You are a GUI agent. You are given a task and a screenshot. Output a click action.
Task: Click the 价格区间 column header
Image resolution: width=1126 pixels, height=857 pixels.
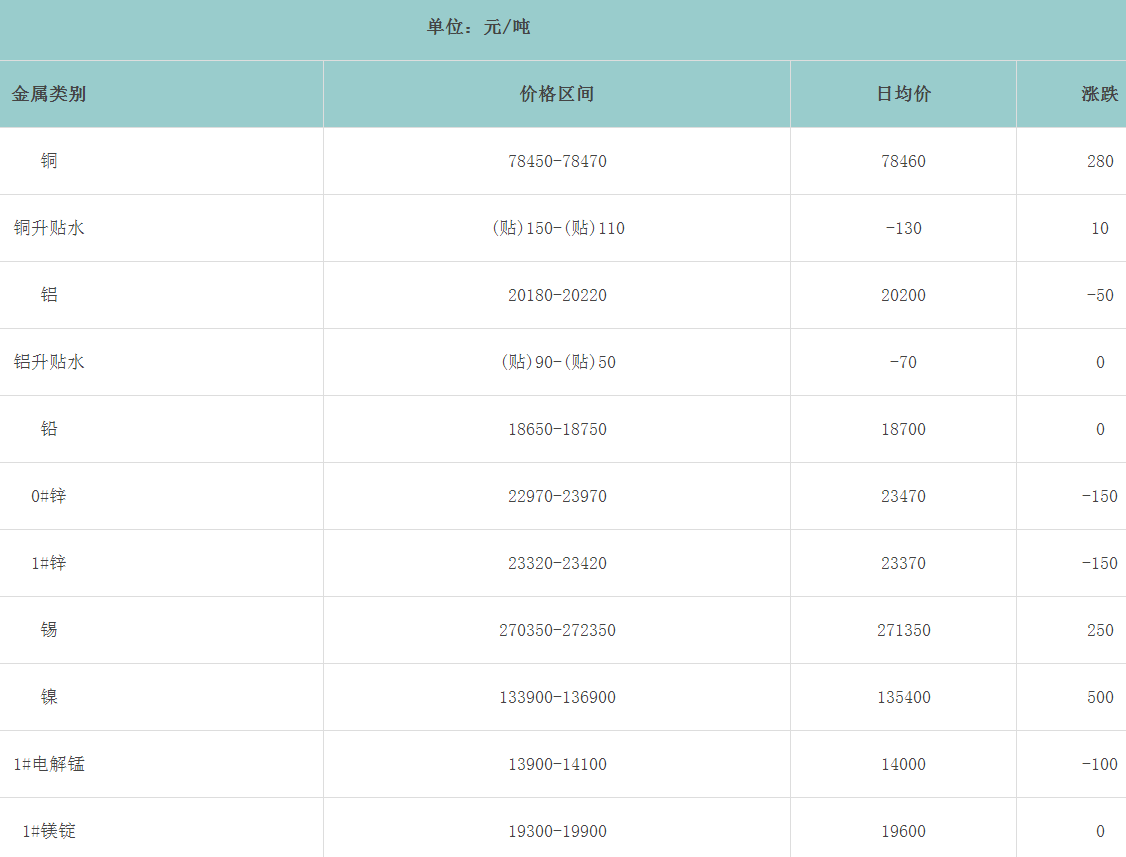pyautogui.click(x=557, y=94)
